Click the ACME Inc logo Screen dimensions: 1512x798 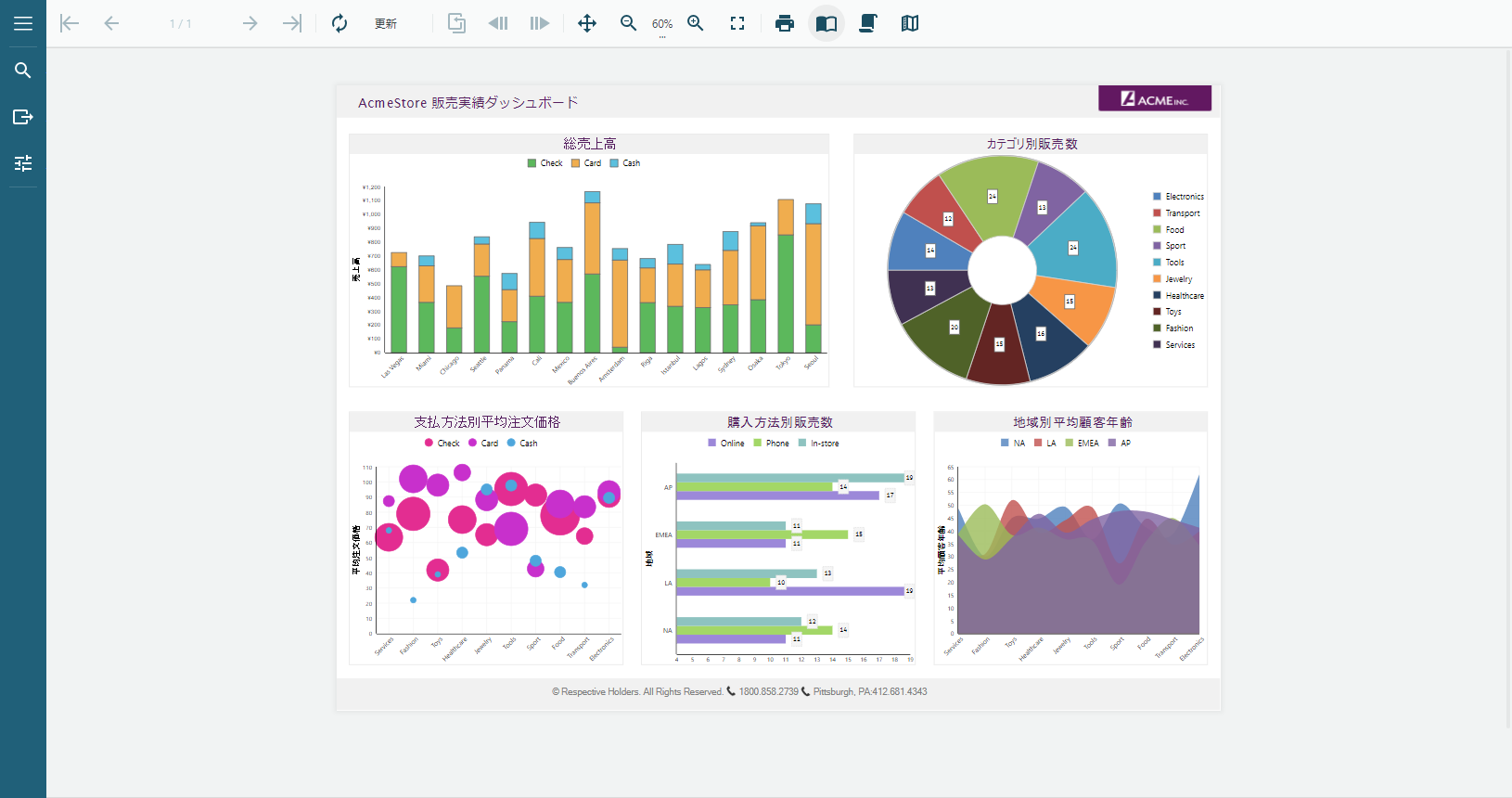coord(1155,98)
